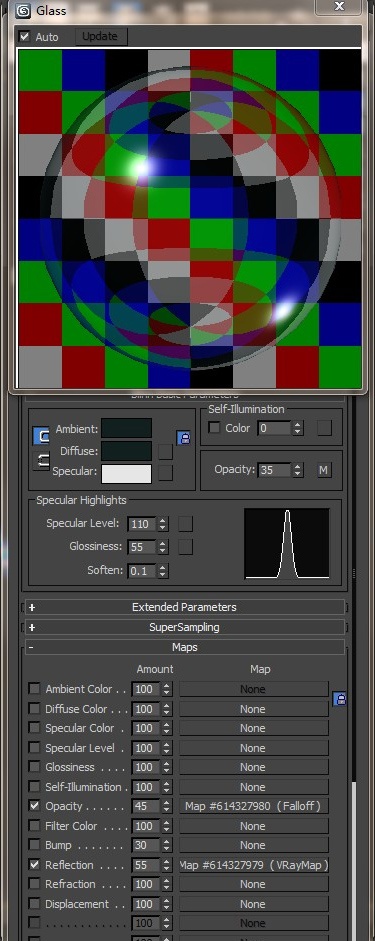Enable the Self-Illumination Color checkbox

coord(214,428)
